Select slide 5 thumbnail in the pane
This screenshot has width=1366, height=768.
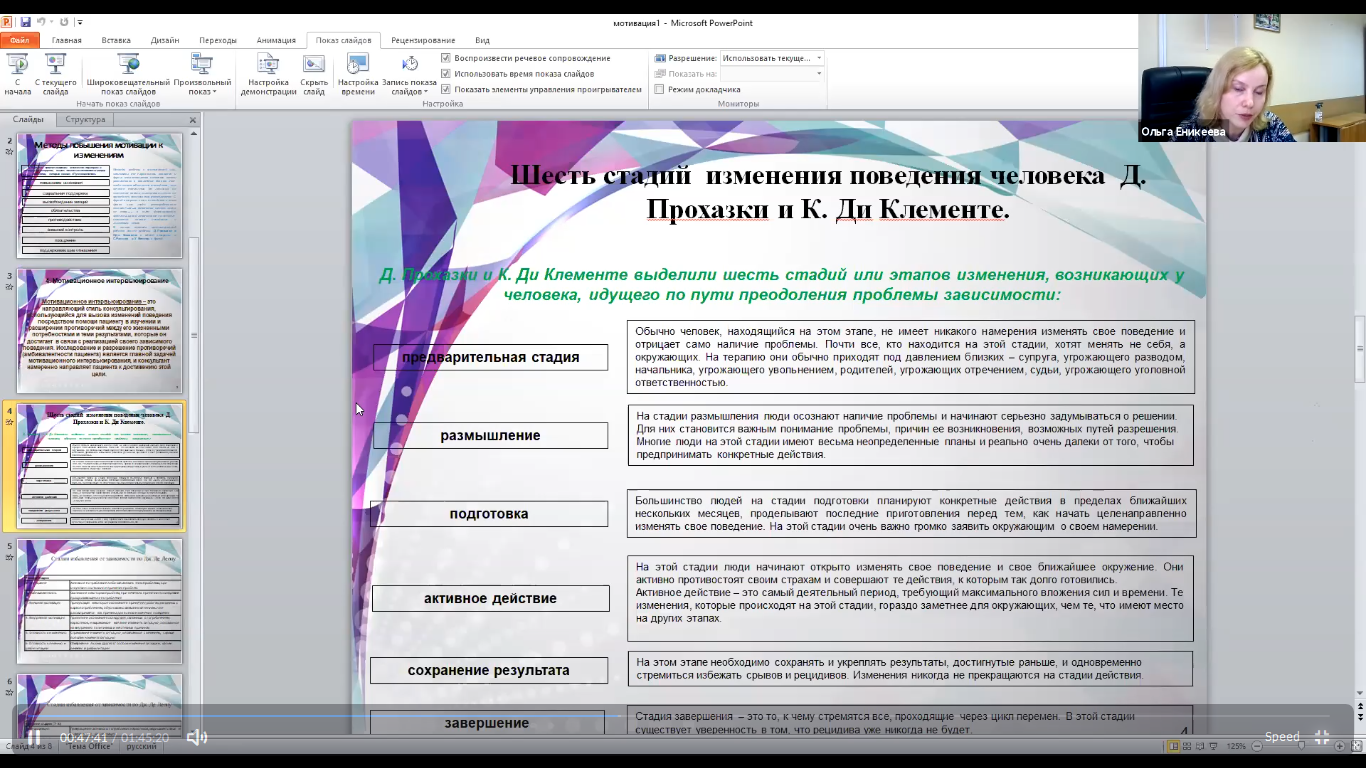100,601
